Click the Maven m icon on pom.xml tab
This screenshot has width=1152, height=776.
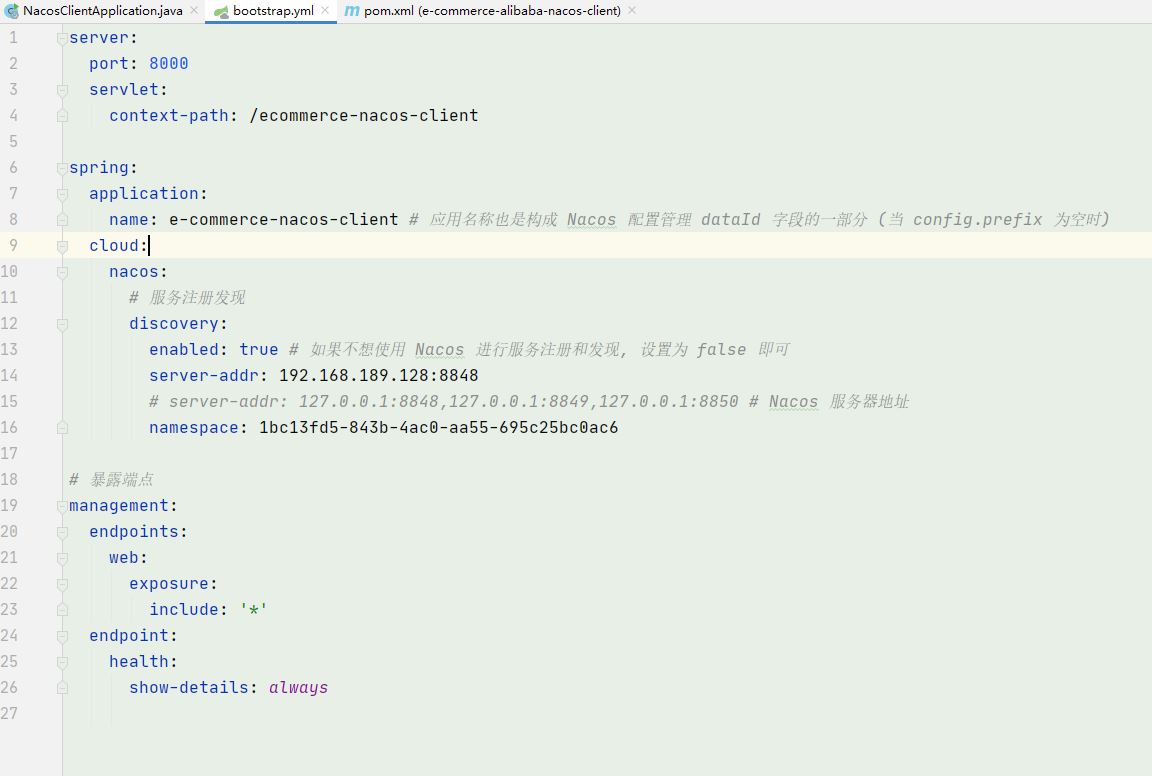pyautogui.click(x=352, y=11)
